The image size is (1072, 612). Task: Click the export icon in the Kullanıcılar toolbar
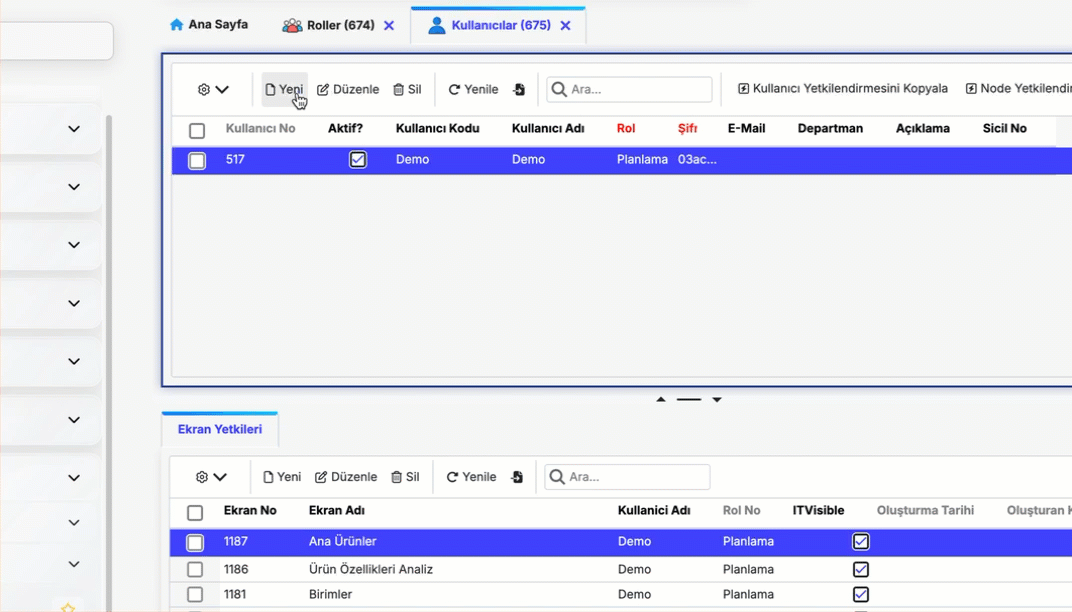click(x=519, y=90)
